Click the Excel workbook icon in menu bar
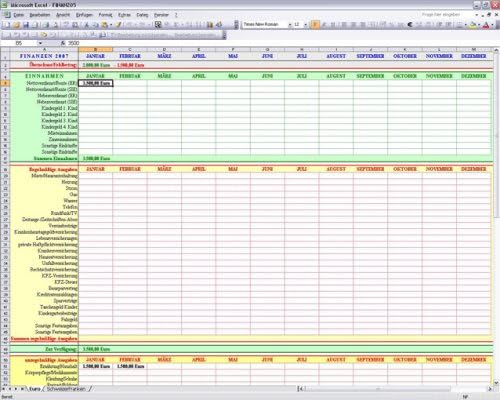Image resolution: width=500 pixels, height=400 pixels. tap(6, 15)
